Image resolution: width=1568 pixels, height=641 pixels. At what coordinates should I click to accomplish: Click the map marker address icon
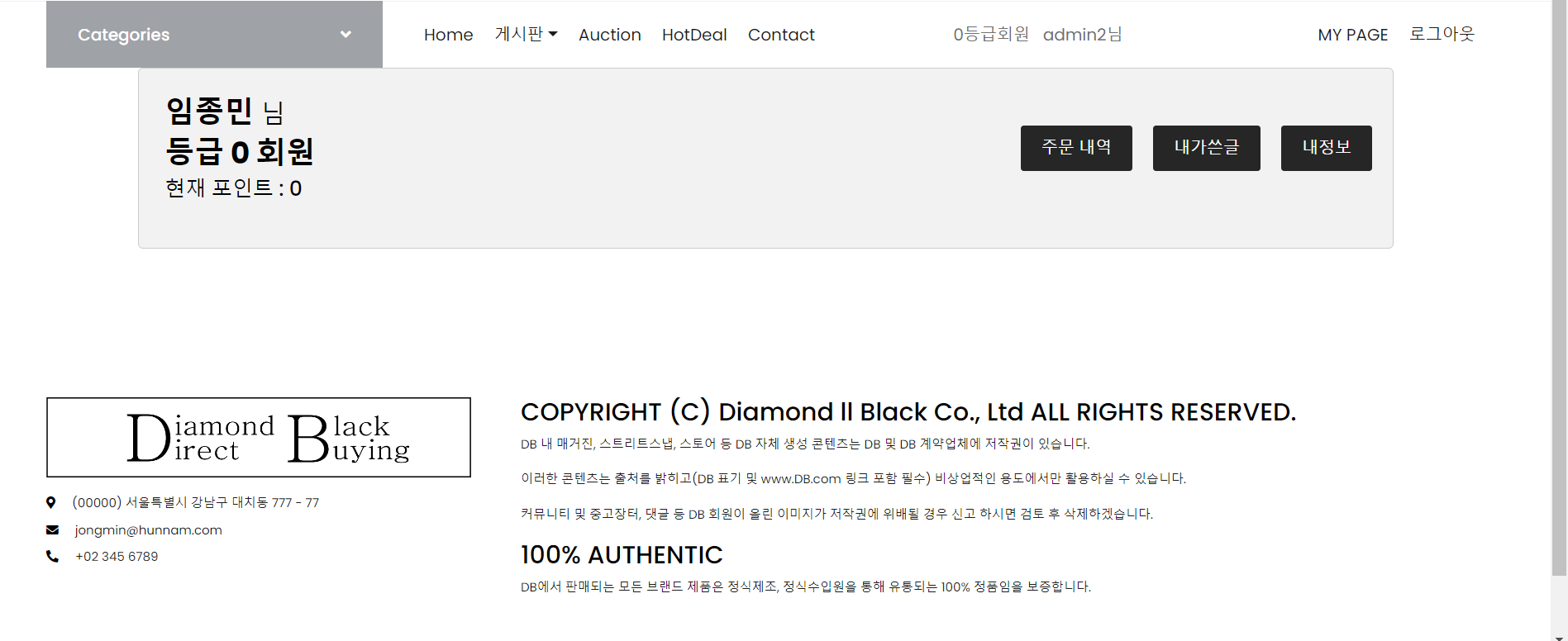(50, 502)
